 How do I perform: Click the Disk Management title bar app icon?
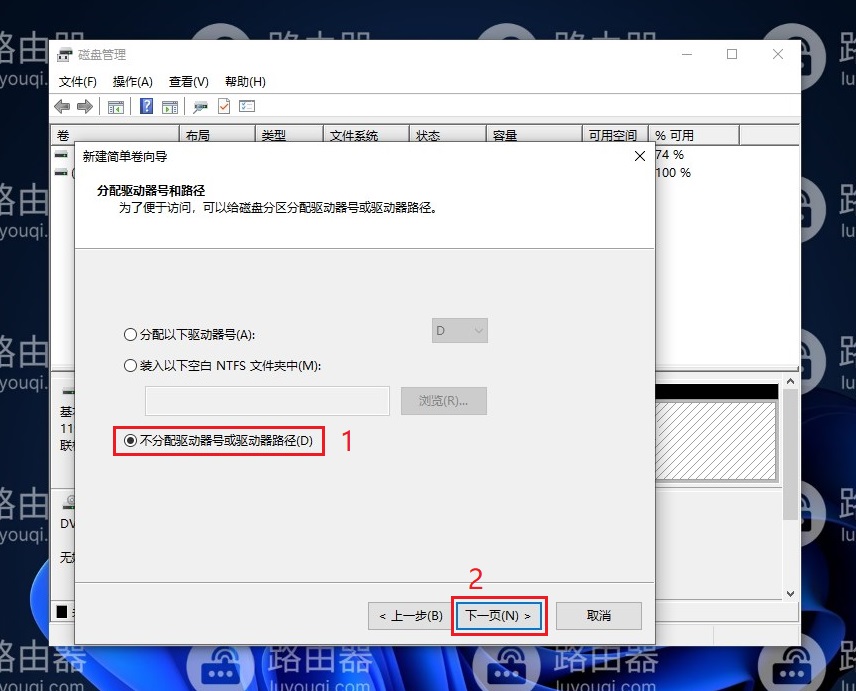[x=65, y=55]
